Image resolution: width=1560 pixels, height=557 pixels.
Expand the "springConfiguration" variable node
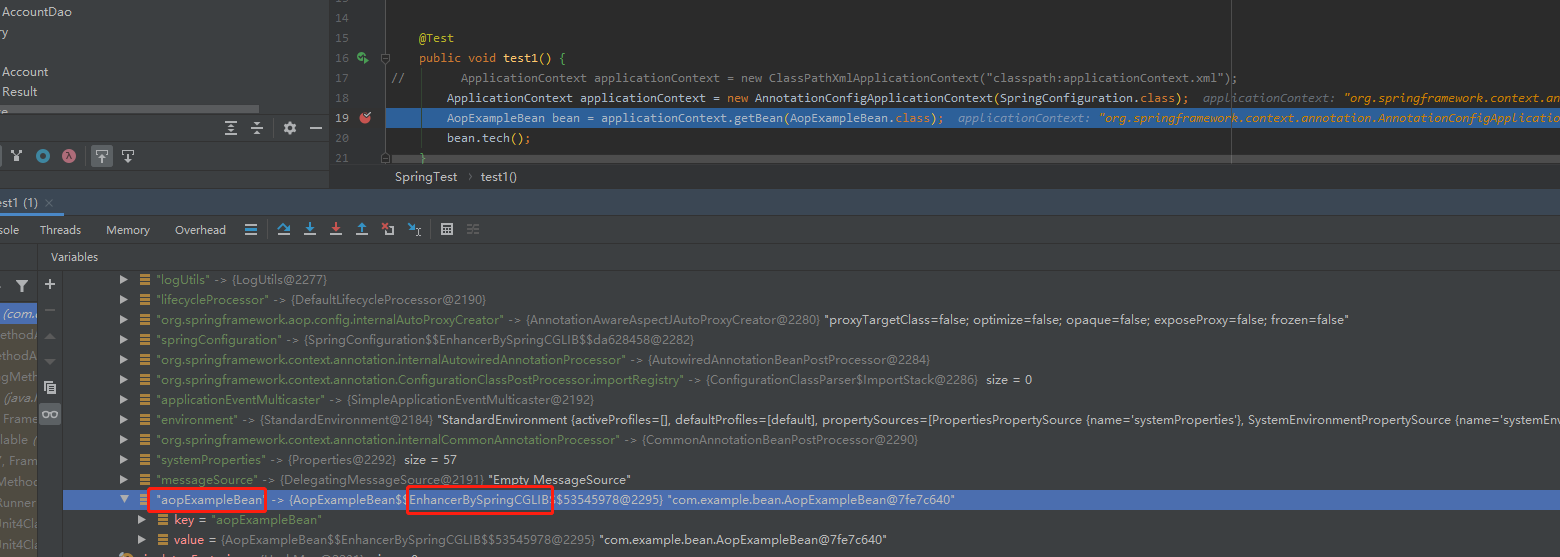pyautogui.click(x=124, y=340)
